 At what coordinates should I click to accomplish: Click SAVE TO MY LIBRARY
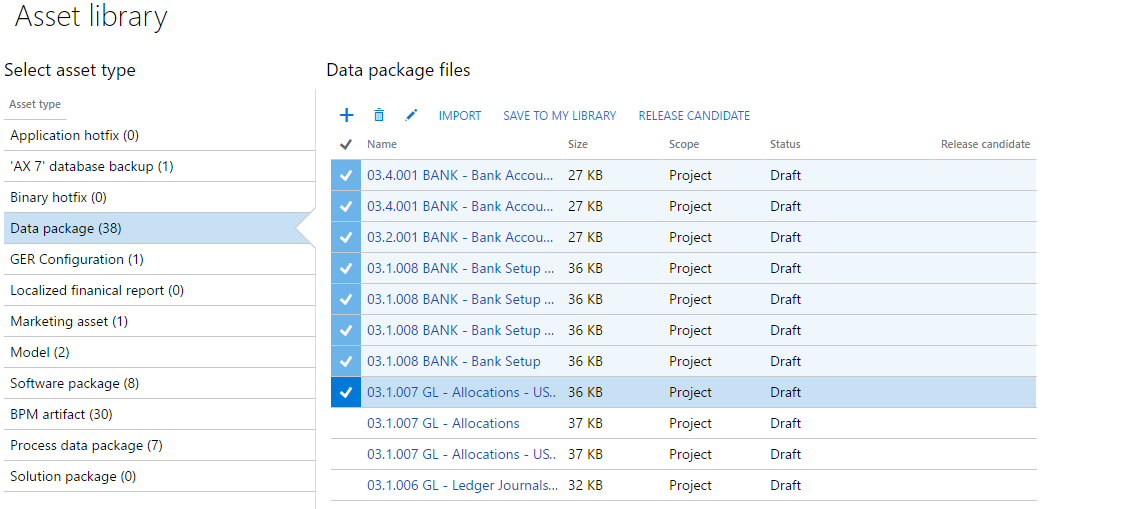point(559,116)
